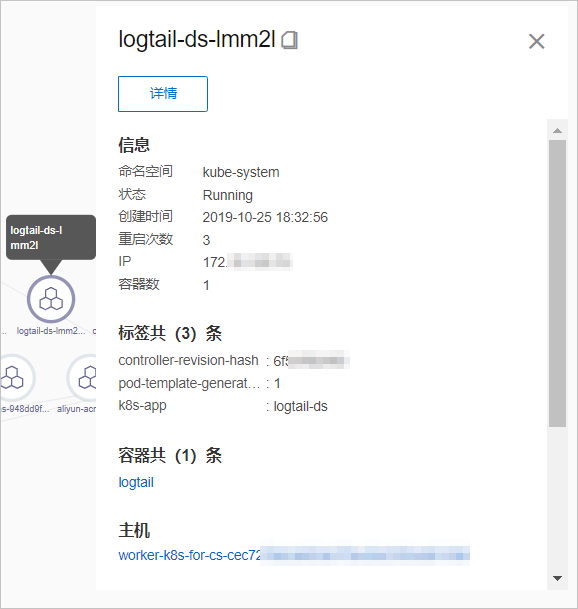Viewport: 578px width, 609px height.
Task: Select the pod node labeled s-948dd9f
Action: (x=12, y=378)
